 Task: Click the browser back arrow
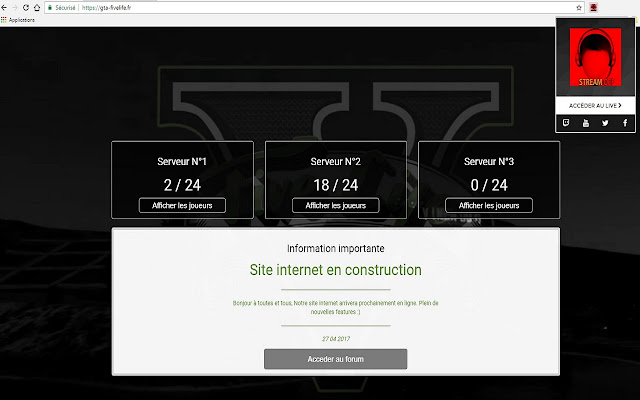click(x=4, y=7)
